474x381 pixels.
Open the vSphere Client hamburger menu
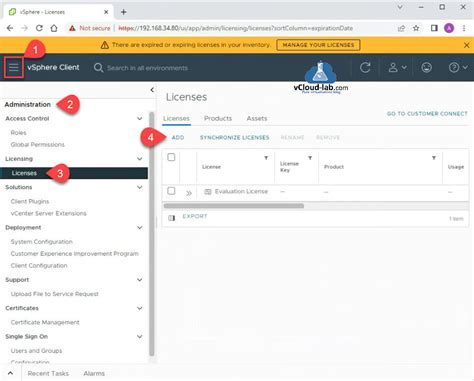click(x=14, y=67)
